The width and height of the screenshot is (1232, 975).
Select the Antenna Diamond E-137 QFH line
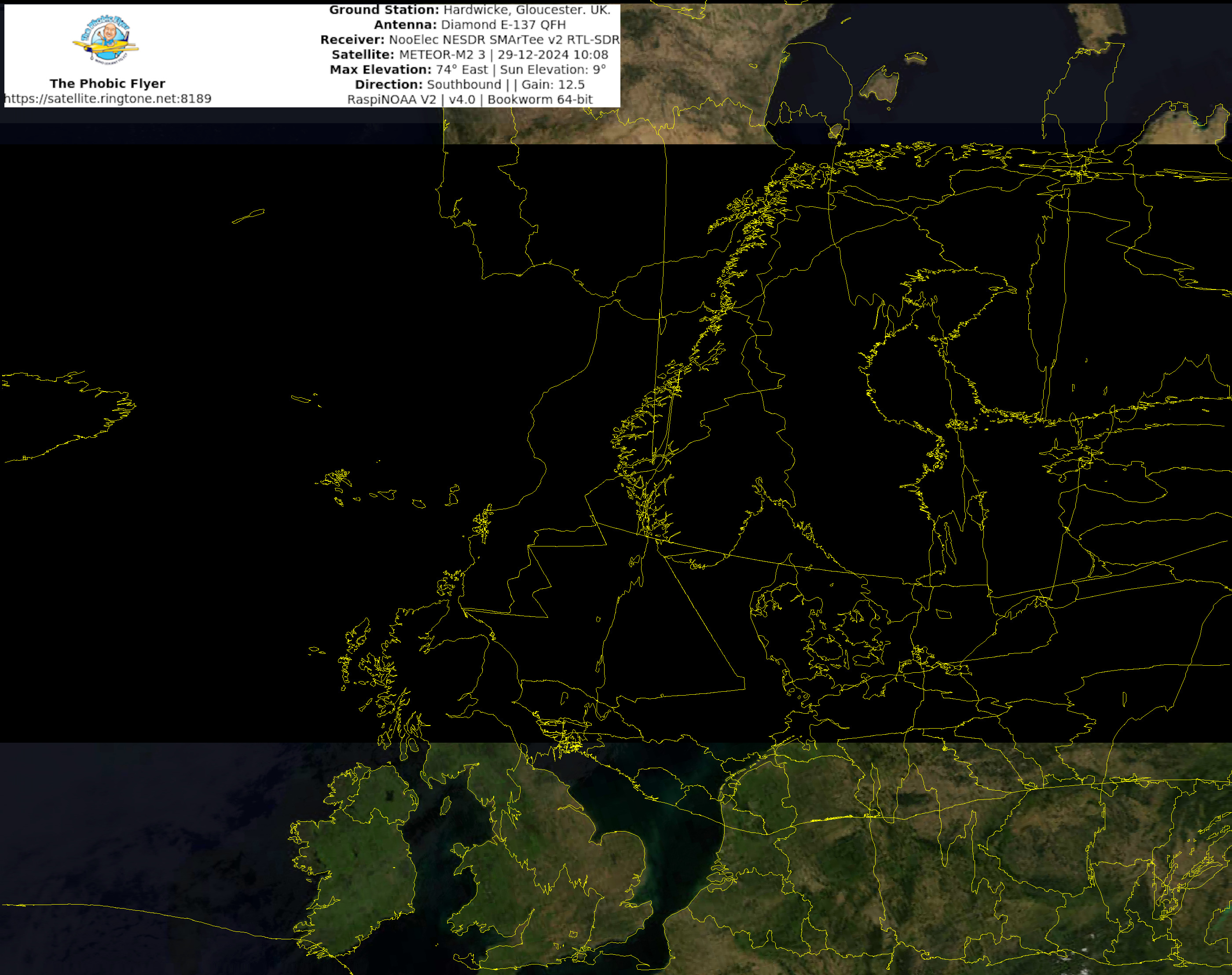tap(469, 25)
